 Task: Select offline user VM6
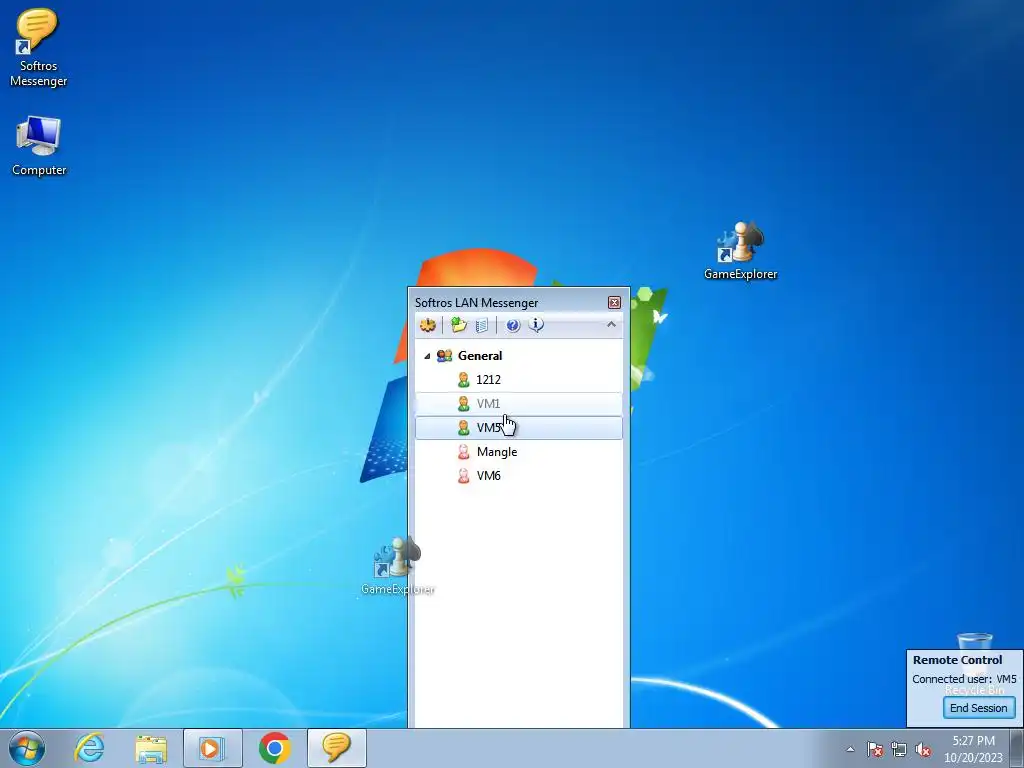[x=519, y=476]
